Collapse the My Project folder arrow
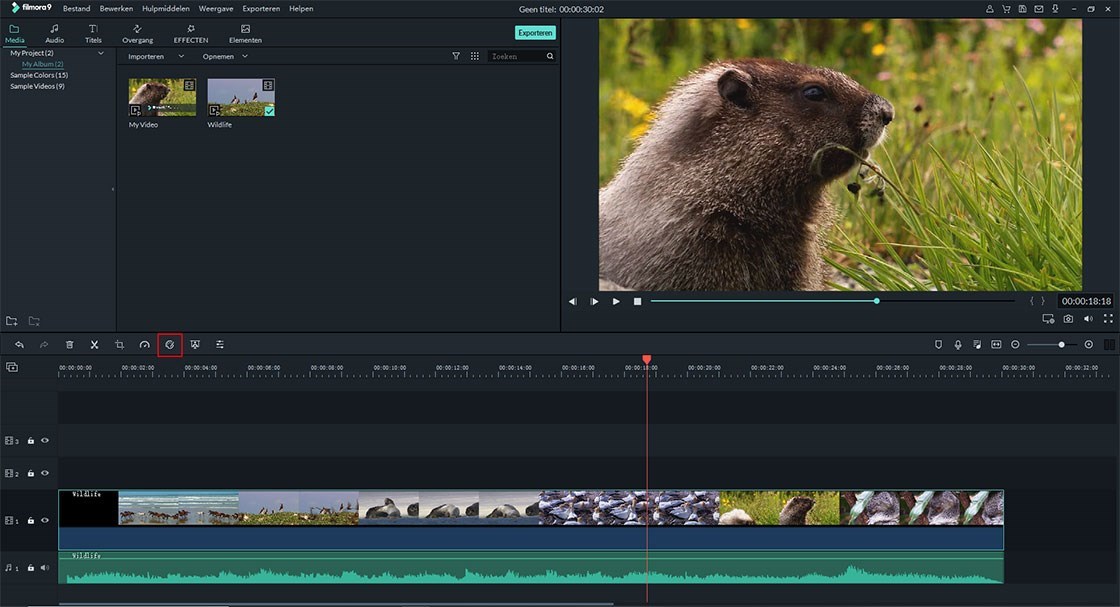 pos(101,53)
